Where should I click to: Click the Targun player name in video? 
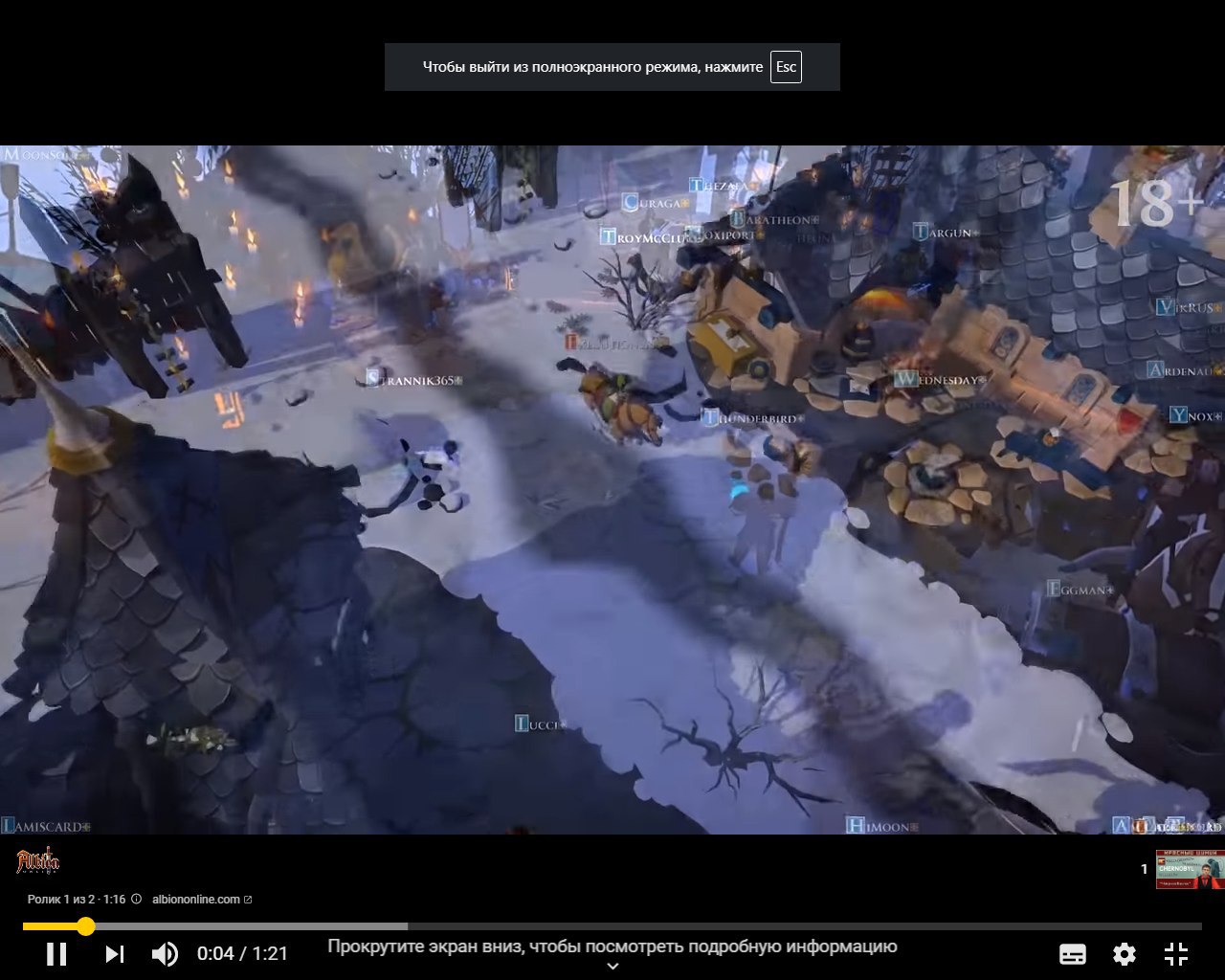coord(945,232)
